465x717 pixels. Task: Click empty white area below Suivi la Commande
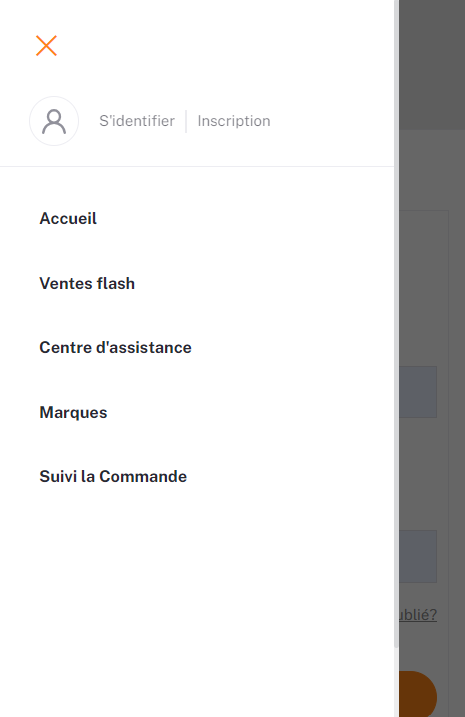pos(197,594)
